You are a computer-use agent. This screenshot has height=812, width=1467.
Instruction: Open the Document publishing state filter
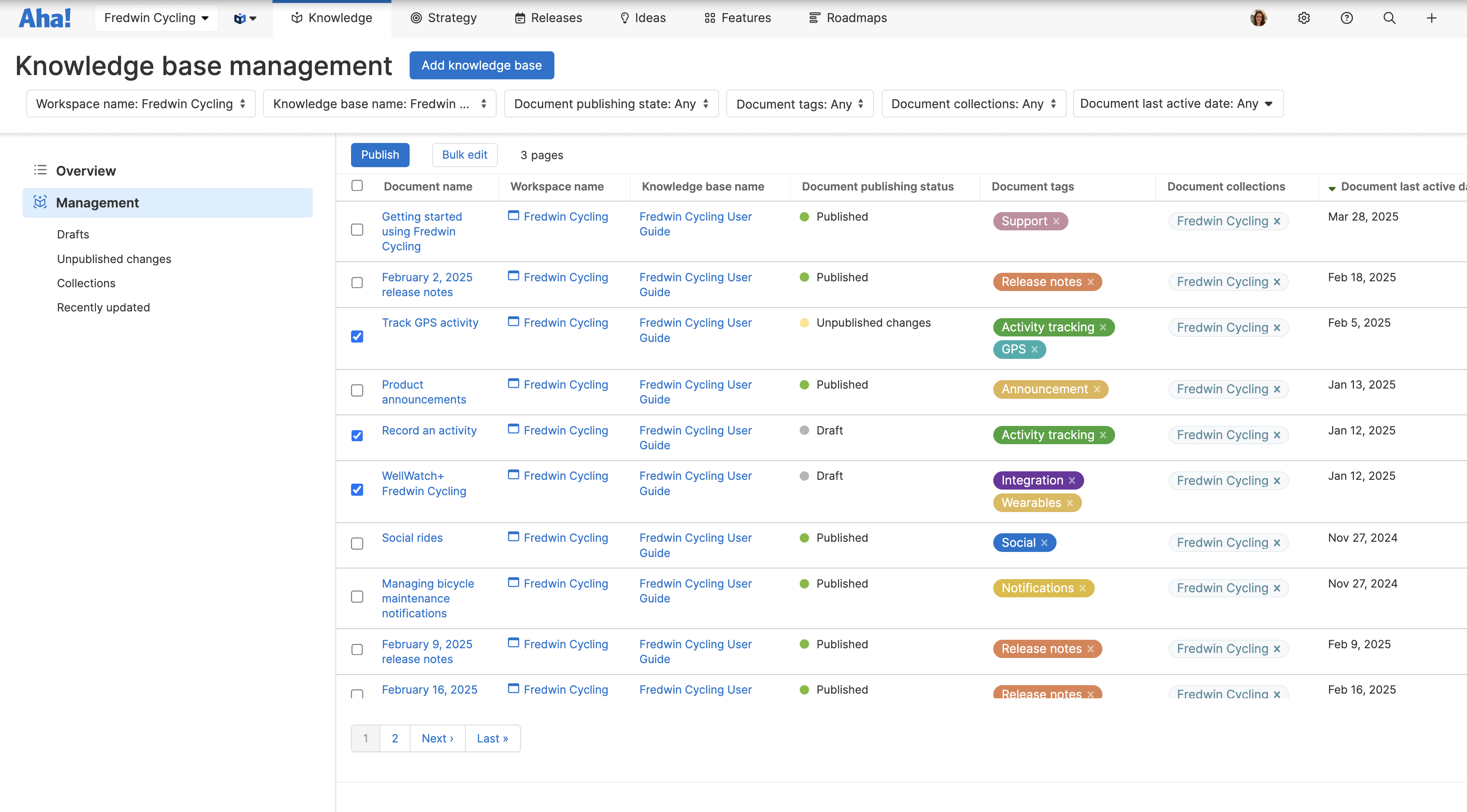point(610,104)
